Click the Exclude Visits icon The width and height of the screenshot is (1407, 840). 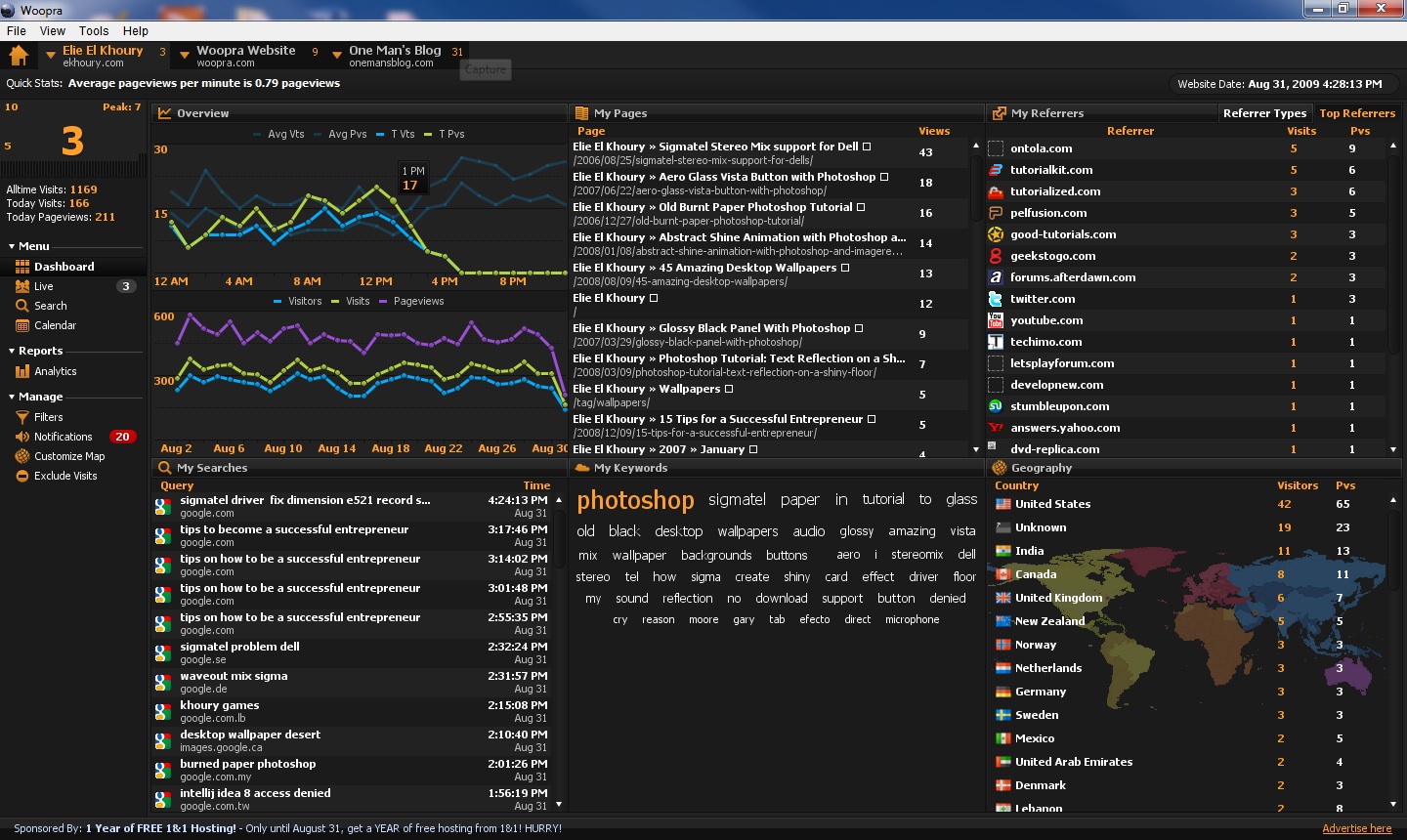(22, 476)
